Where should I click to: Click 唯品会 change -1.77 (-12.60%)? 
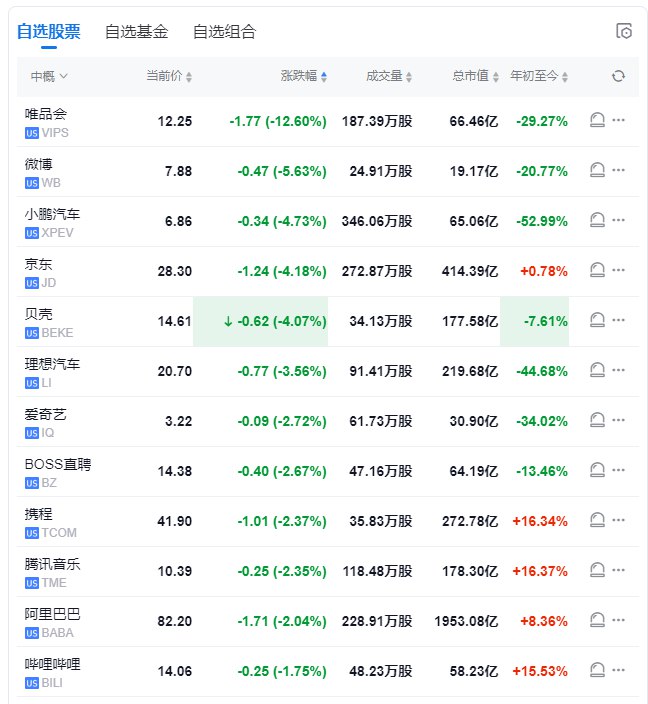click(x=278, y=121)
